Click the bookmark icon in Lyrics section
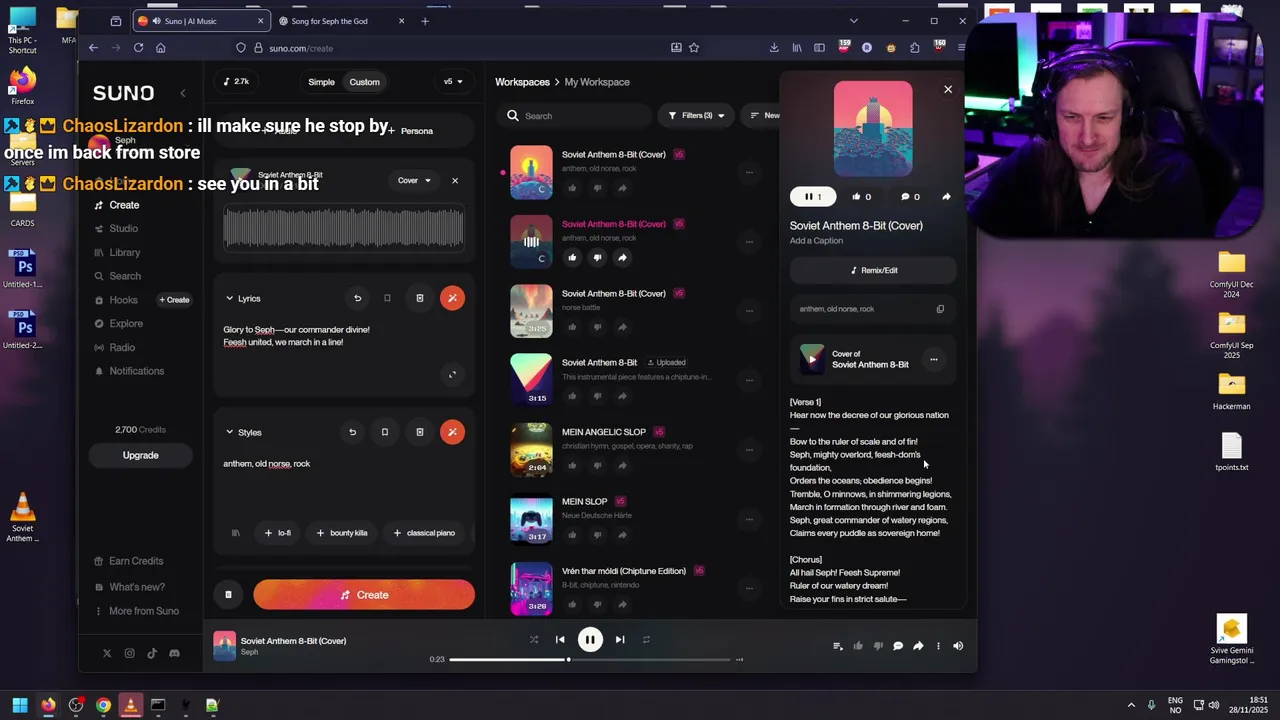This screenshot has height=720, width=1280. [x=387, y=298]
